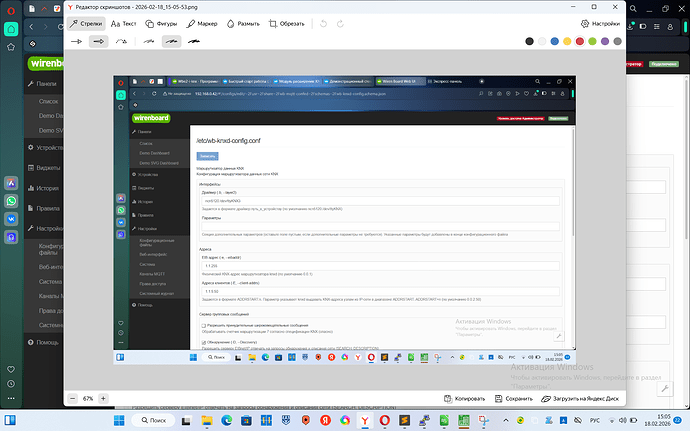Open the Фигуры shapes tool
The width and height of the screenshot is (690, 431).
[x=161, y=24]
